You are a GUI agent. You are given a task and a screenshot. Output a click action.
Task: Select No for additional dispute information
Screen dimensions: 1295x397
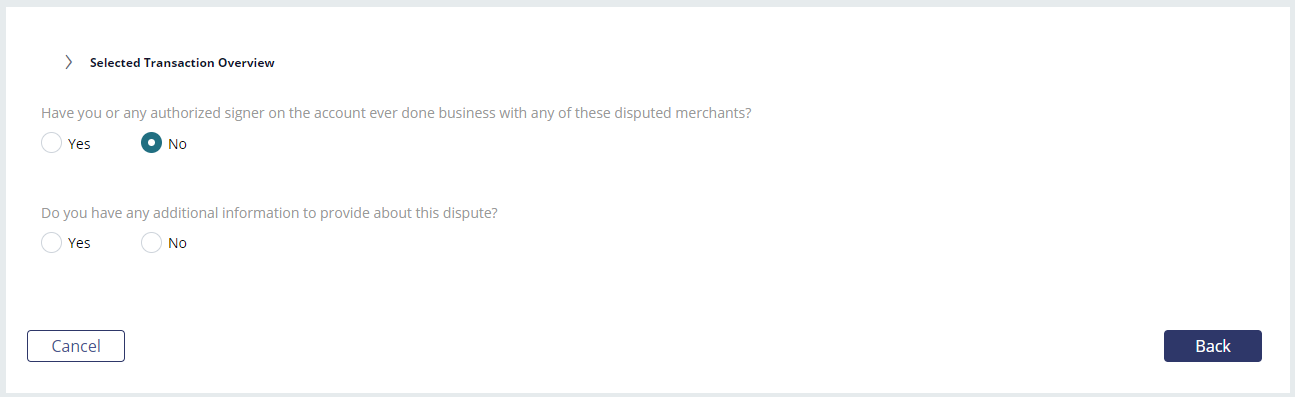(x=151, y=242)
